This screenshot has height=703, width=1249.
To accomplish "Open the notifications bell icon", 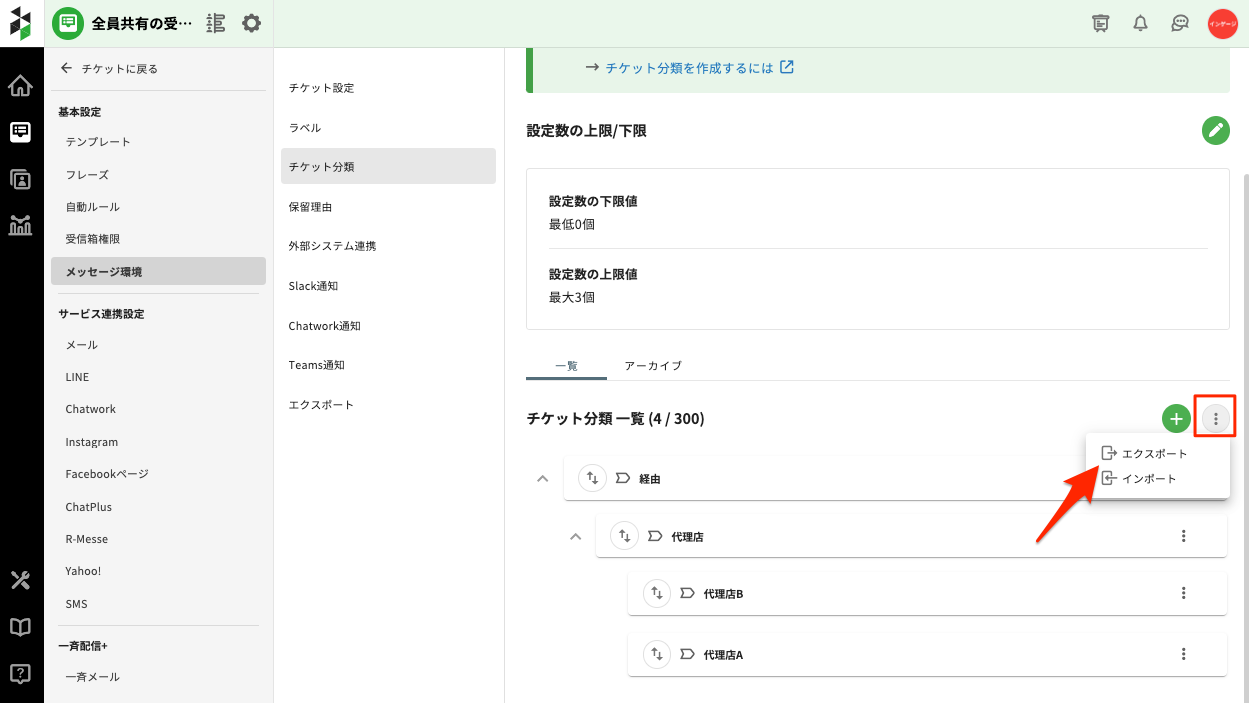I will pos(1140,23).
